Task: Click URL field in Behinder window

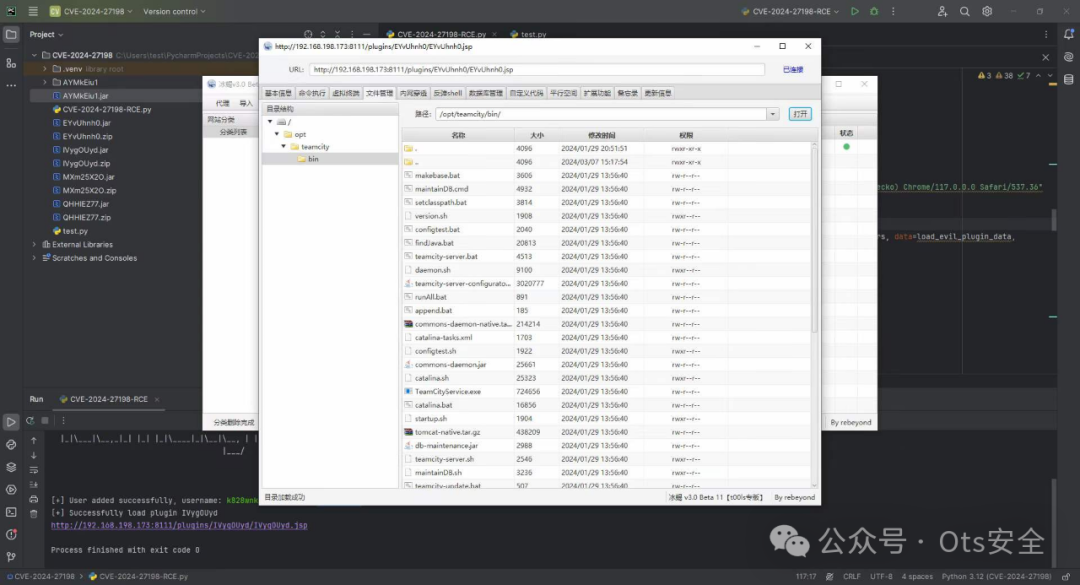Action: point(537,70)
